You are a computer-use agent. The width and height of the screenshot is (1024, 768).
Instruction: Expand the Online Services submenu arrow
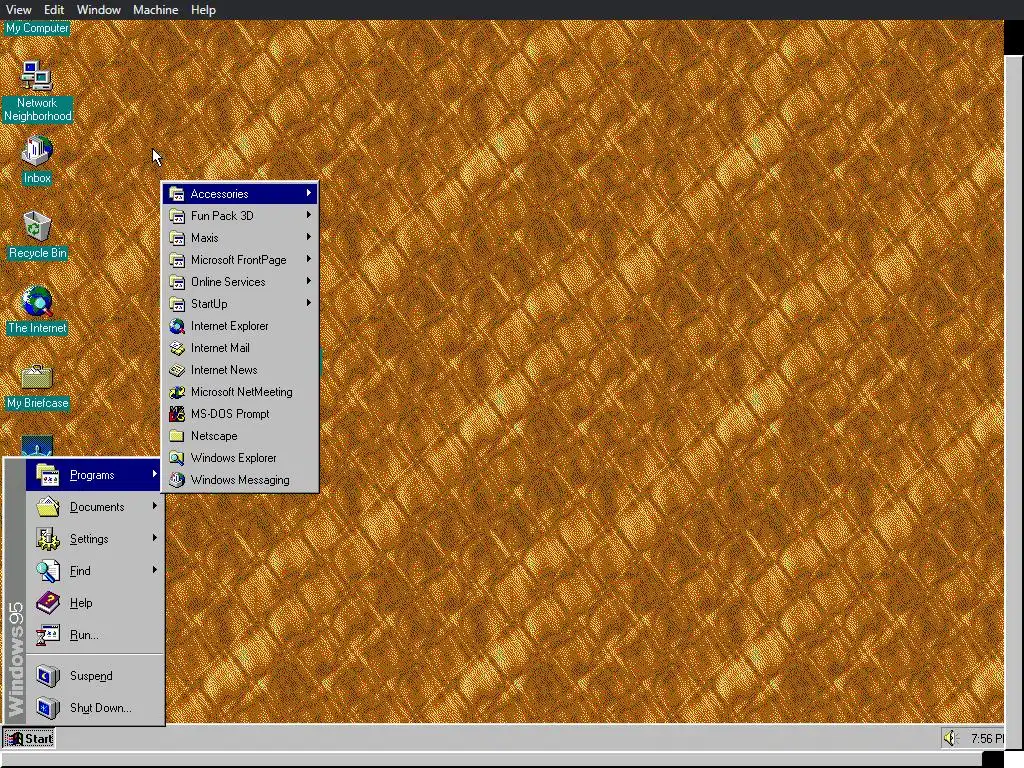309,281
